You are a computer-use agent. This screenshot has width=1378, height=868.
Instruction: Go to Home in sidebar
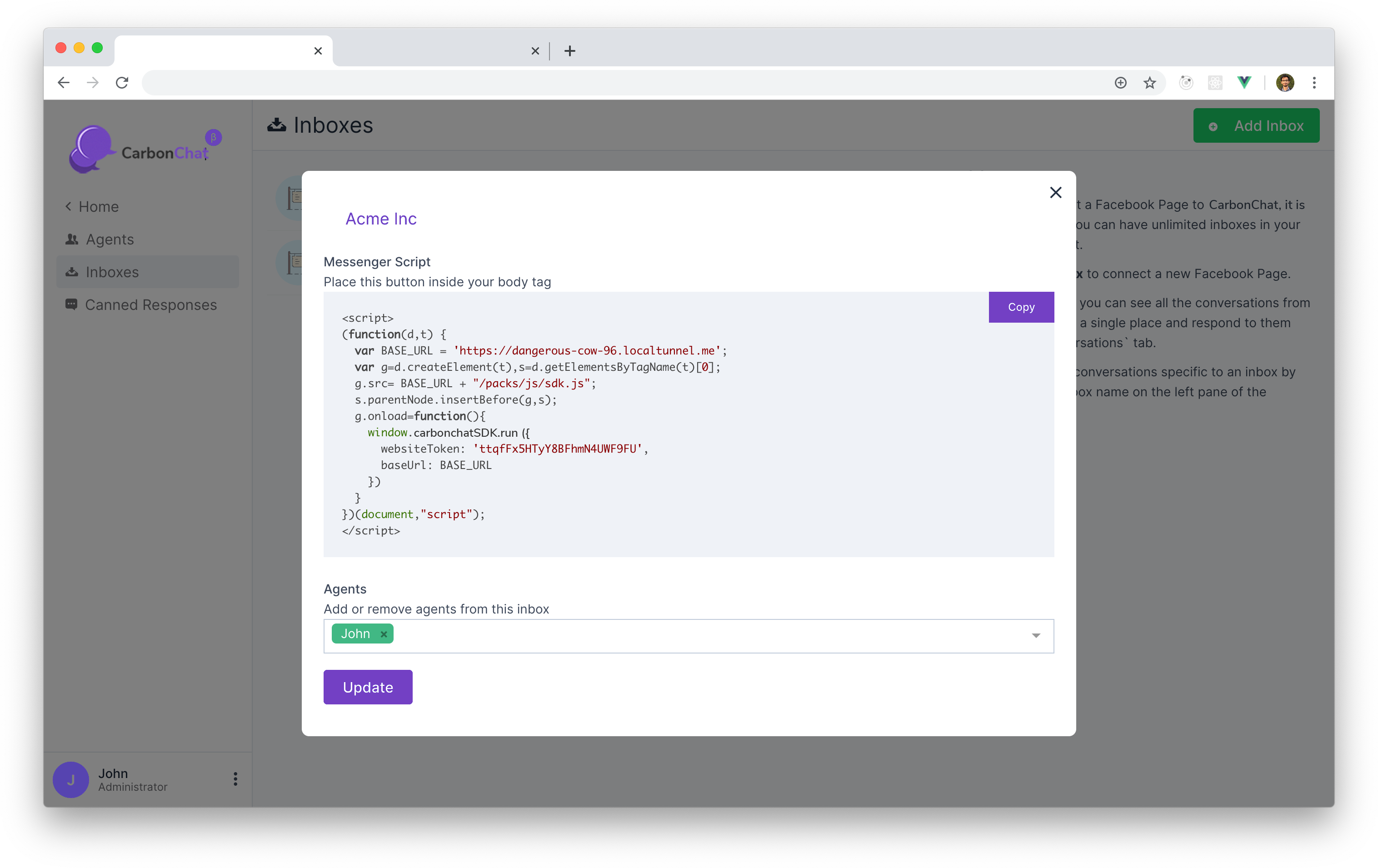click(98, 207)
